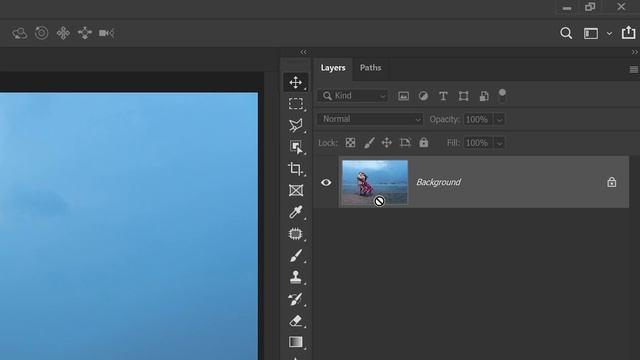Toggle lock transparent pixels
640x360 pixels.
[x=350, y=142]
